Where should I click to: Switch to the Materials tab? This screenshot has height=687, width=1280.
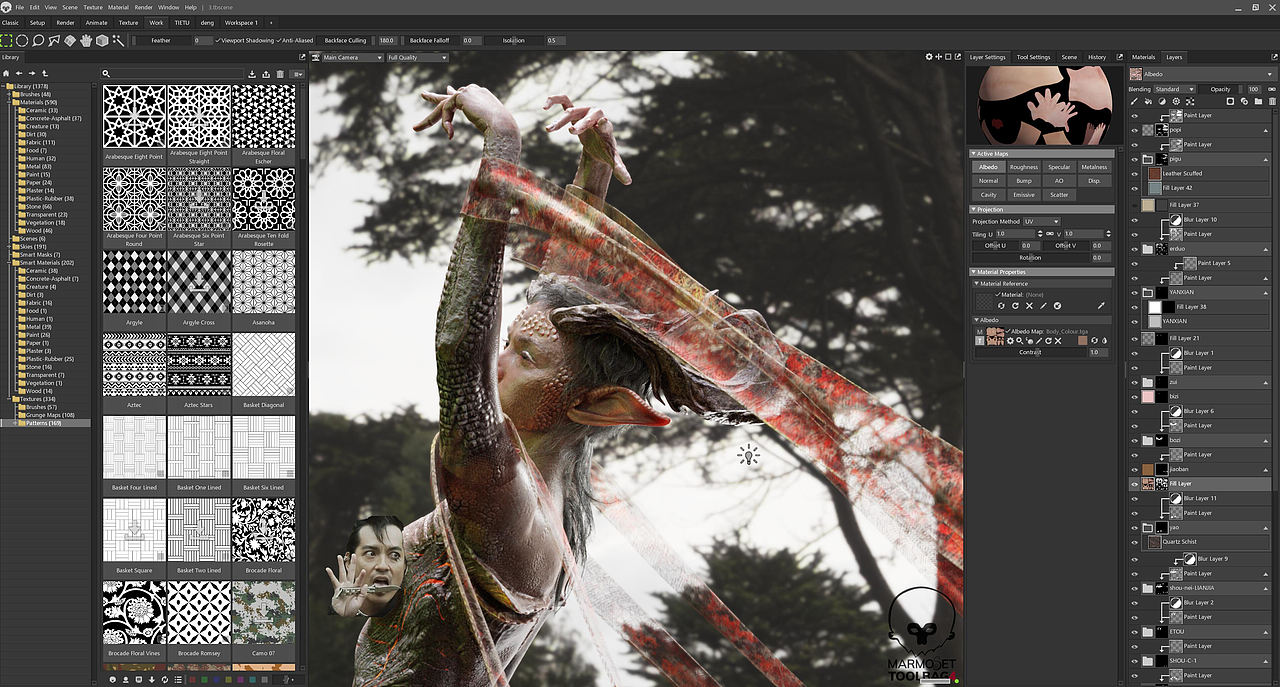point(1143,57)
